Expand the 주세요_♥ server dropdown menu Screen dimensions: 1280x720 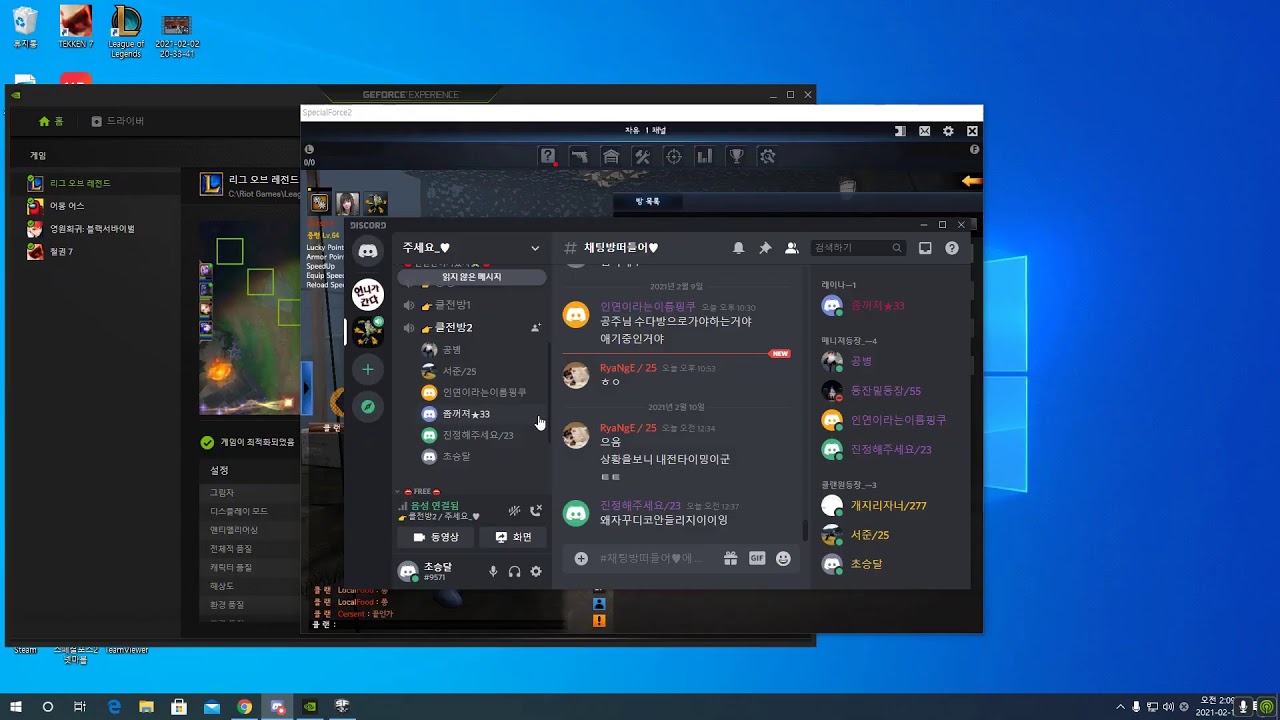click(x=535, y=248)
